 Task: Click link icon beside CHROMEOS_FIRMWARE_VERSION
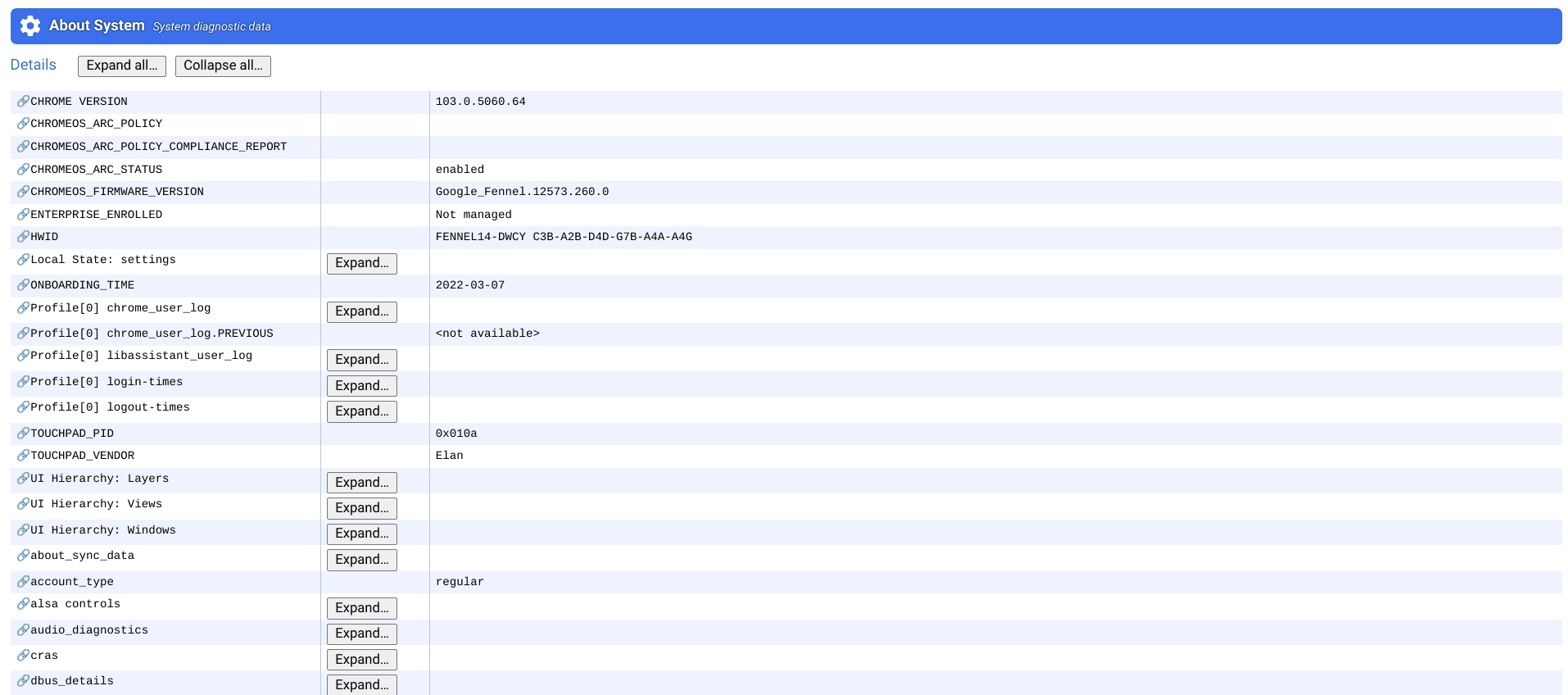coord(23,191)
